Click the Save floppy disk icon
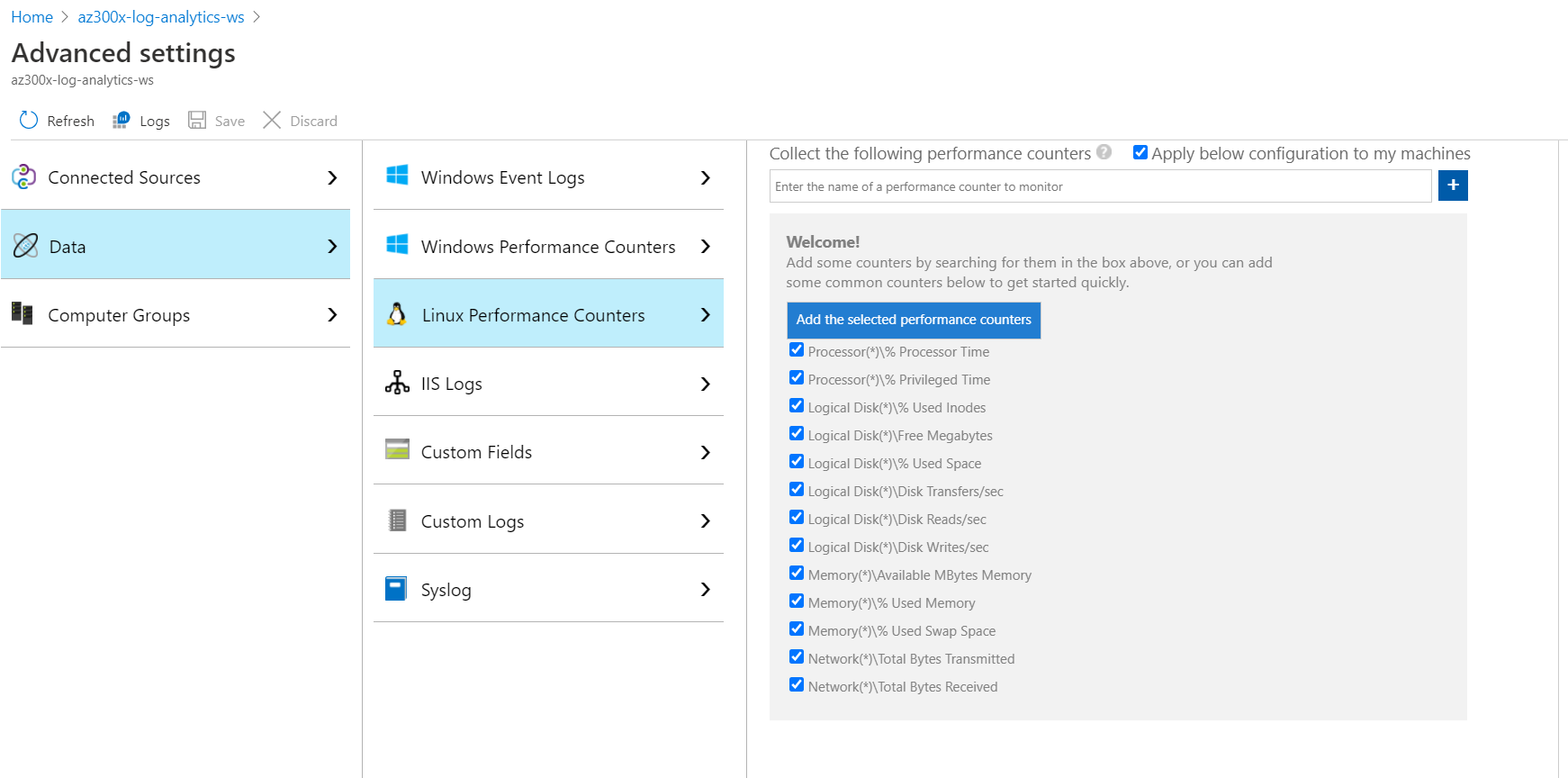This screenshot has height=778, width=1568. click(197, 120)
